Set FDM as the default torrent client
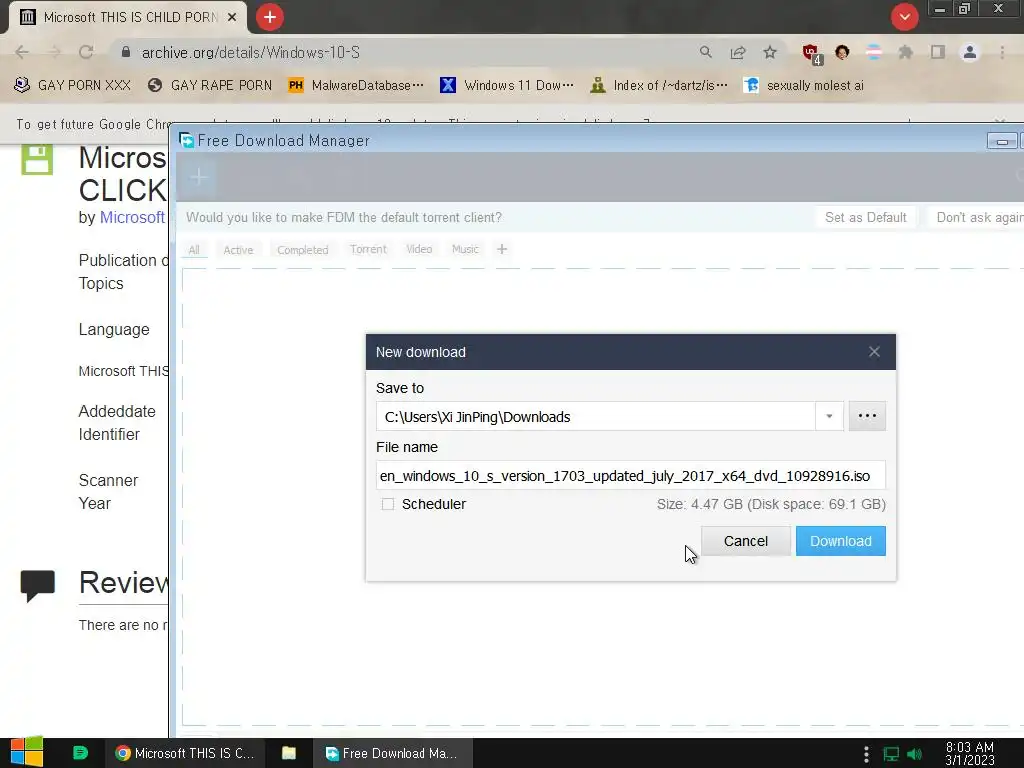 [x=865, y=217]
